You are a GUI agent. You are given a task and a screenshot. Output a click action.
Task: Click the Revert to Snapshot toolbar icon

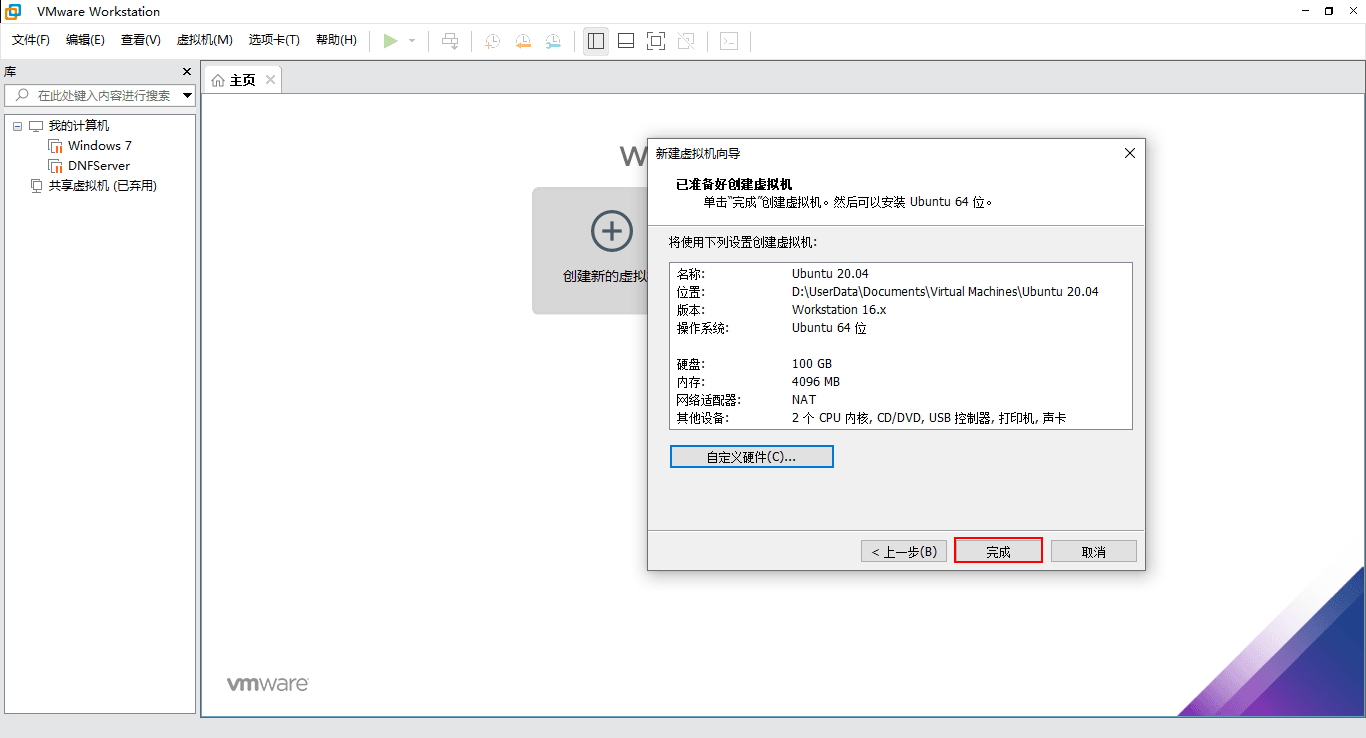pos(523,41)
